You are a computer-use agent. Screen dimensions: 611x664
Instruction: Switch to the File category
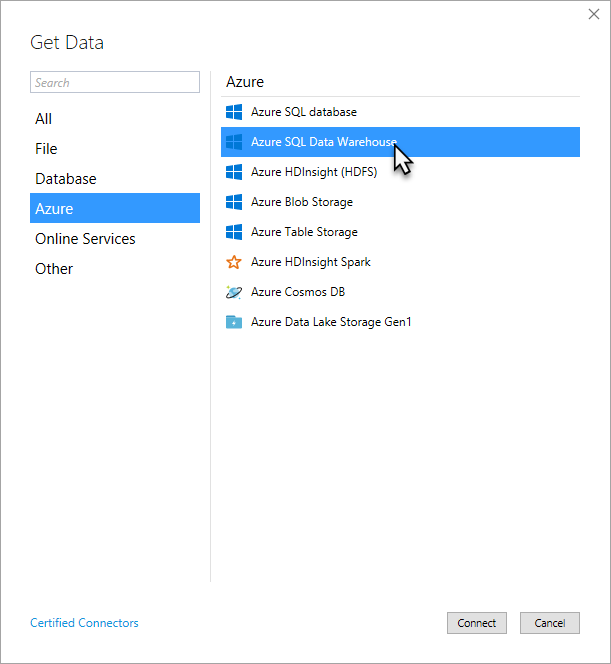47,149
